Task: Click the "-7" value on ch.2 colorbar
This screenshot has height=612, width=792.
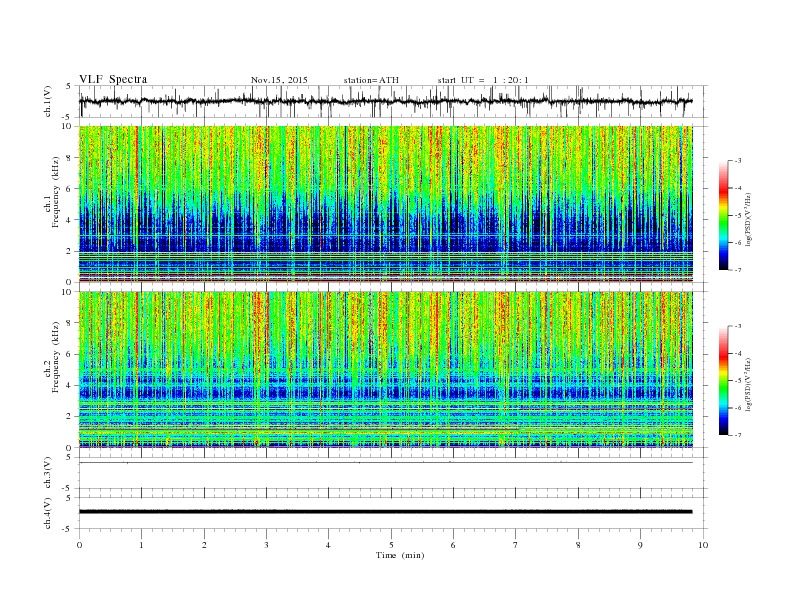Action: [x=738, y=435]
